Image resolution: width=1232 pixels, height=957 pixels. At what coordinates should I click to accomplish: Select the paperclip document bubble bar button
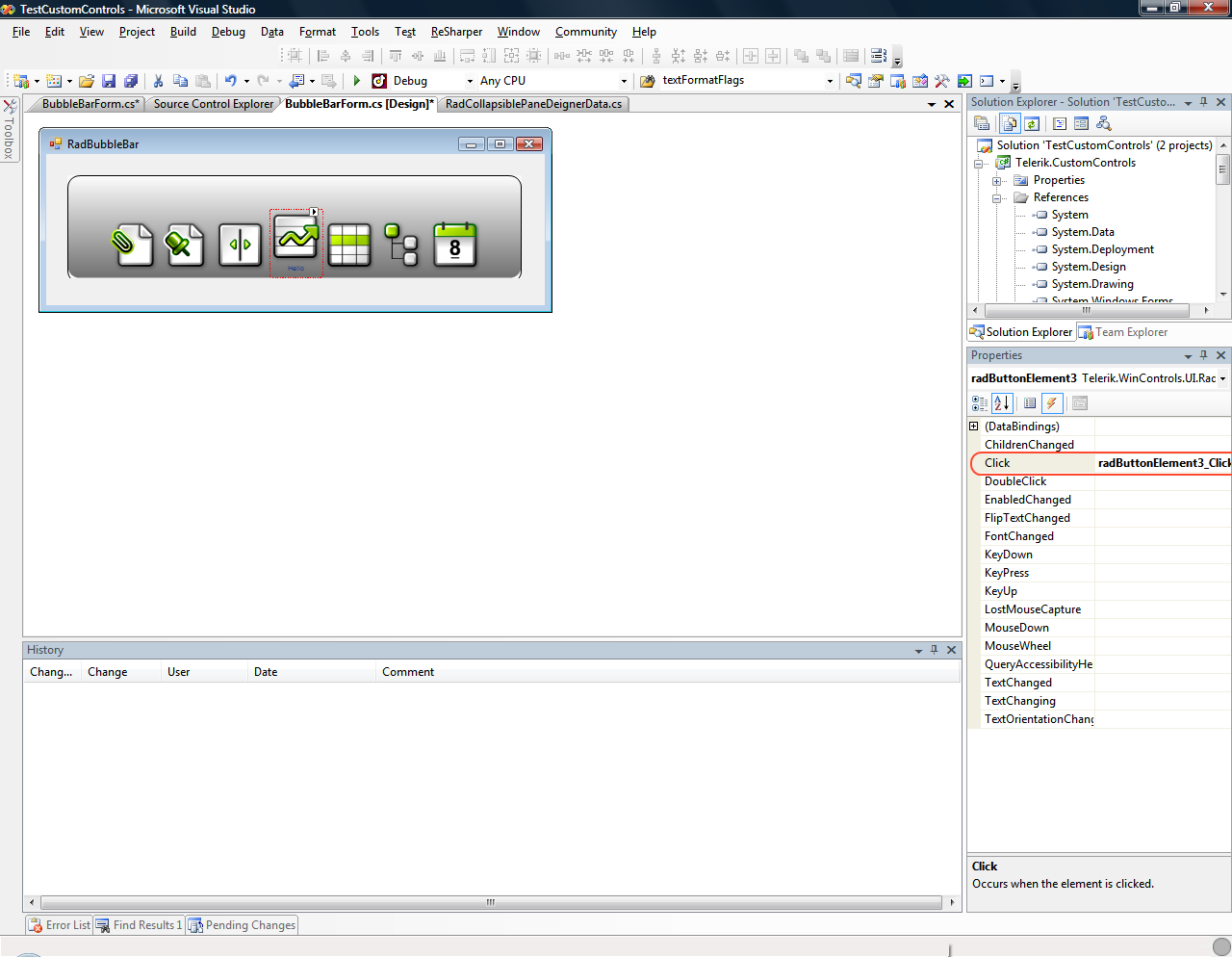point(132,245)
